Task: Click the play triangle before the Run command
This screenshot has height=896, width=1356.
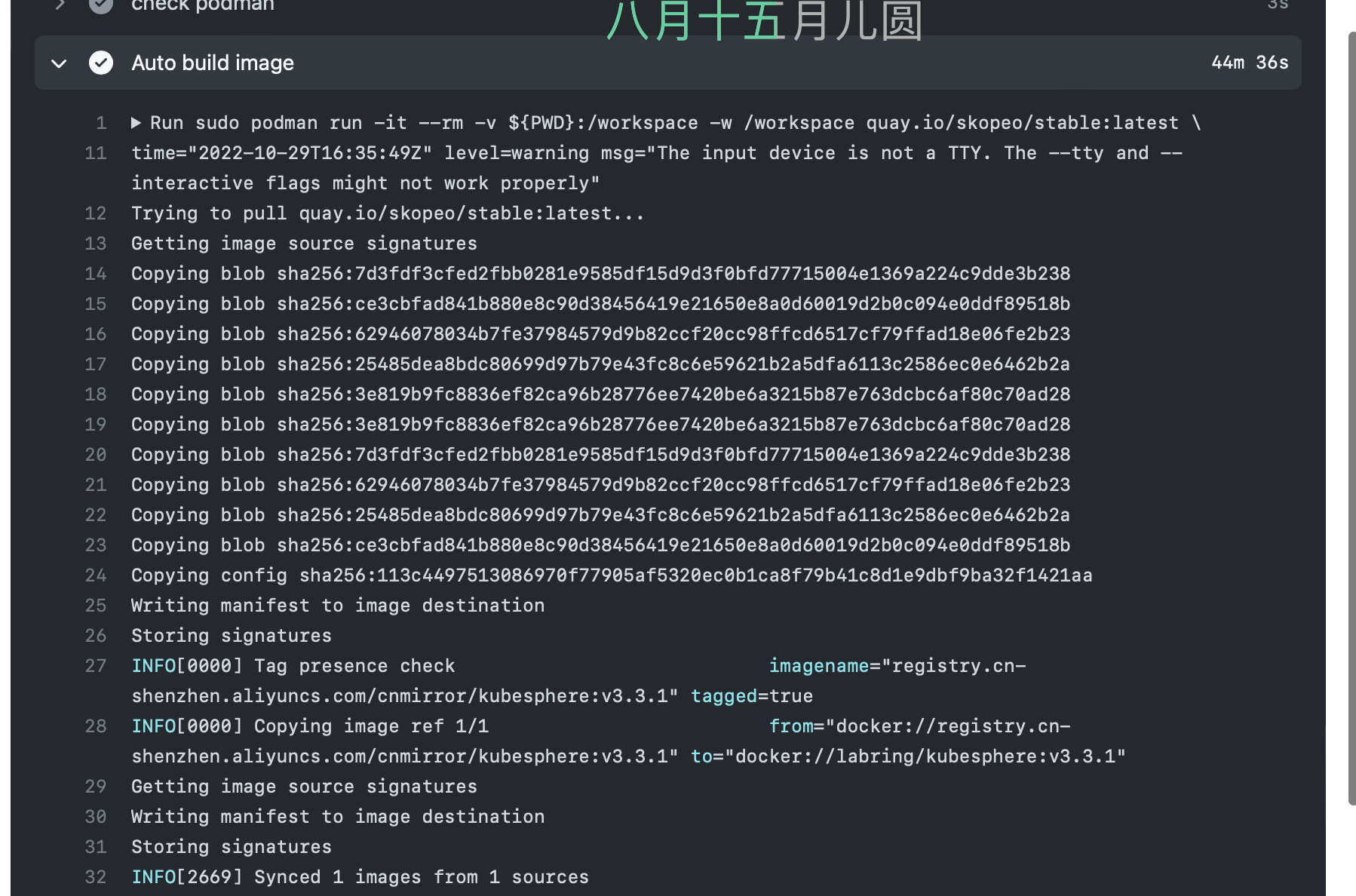Action: [x=137, y=122]
